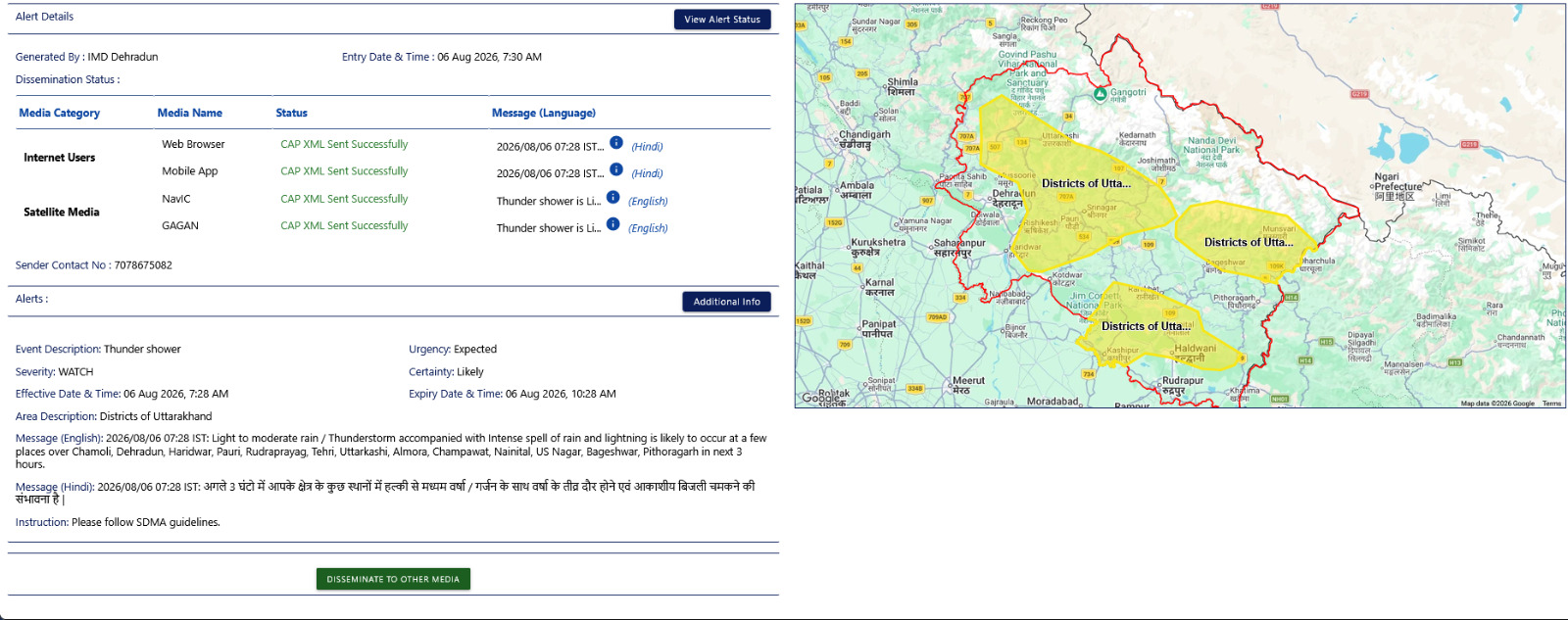This screenshot has width=1568, height=620.
Task: Click the Internet Users category cell
Action: (60, 157)
